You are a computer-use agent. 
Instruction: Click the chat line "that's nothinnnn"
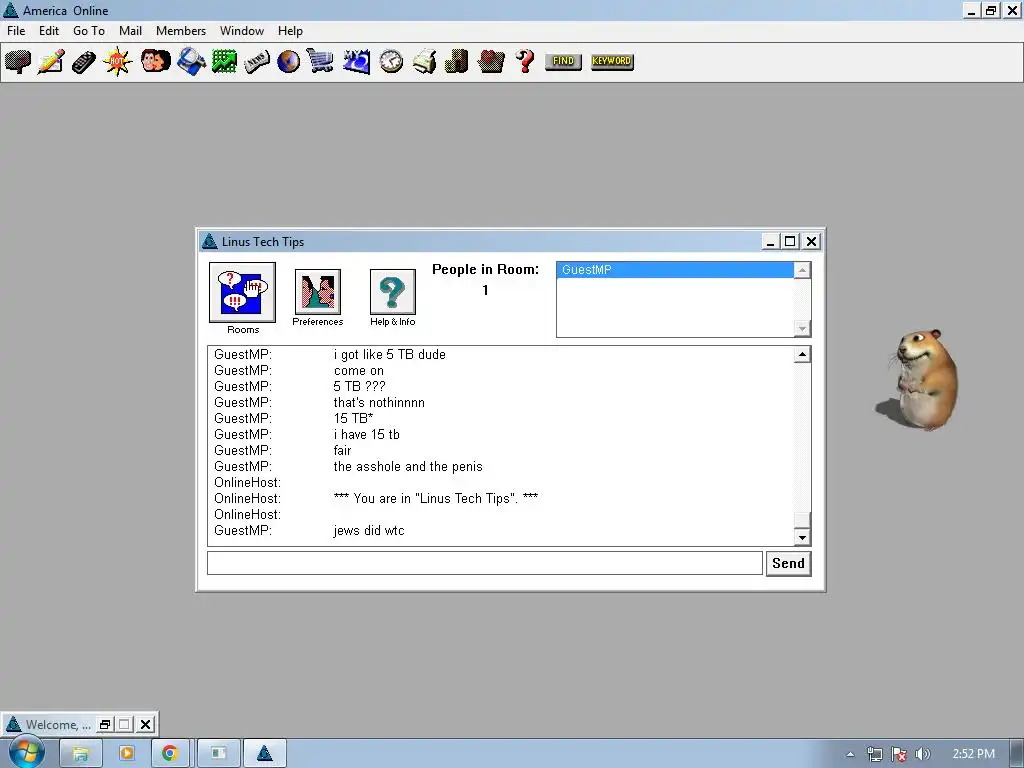click(x=379, y=402)
